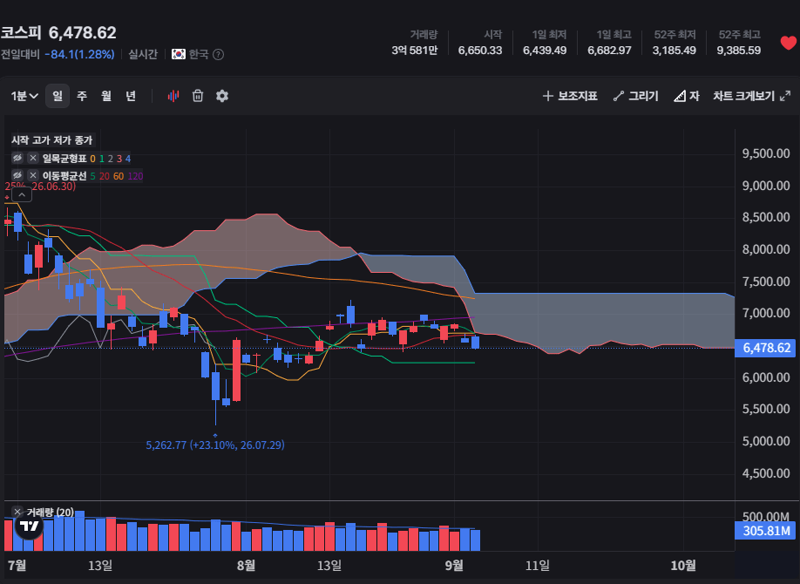This screenshot has width=800, height=584.
Task: Click the 7,000.00 price axis label
Action: [x=766, y=313]
